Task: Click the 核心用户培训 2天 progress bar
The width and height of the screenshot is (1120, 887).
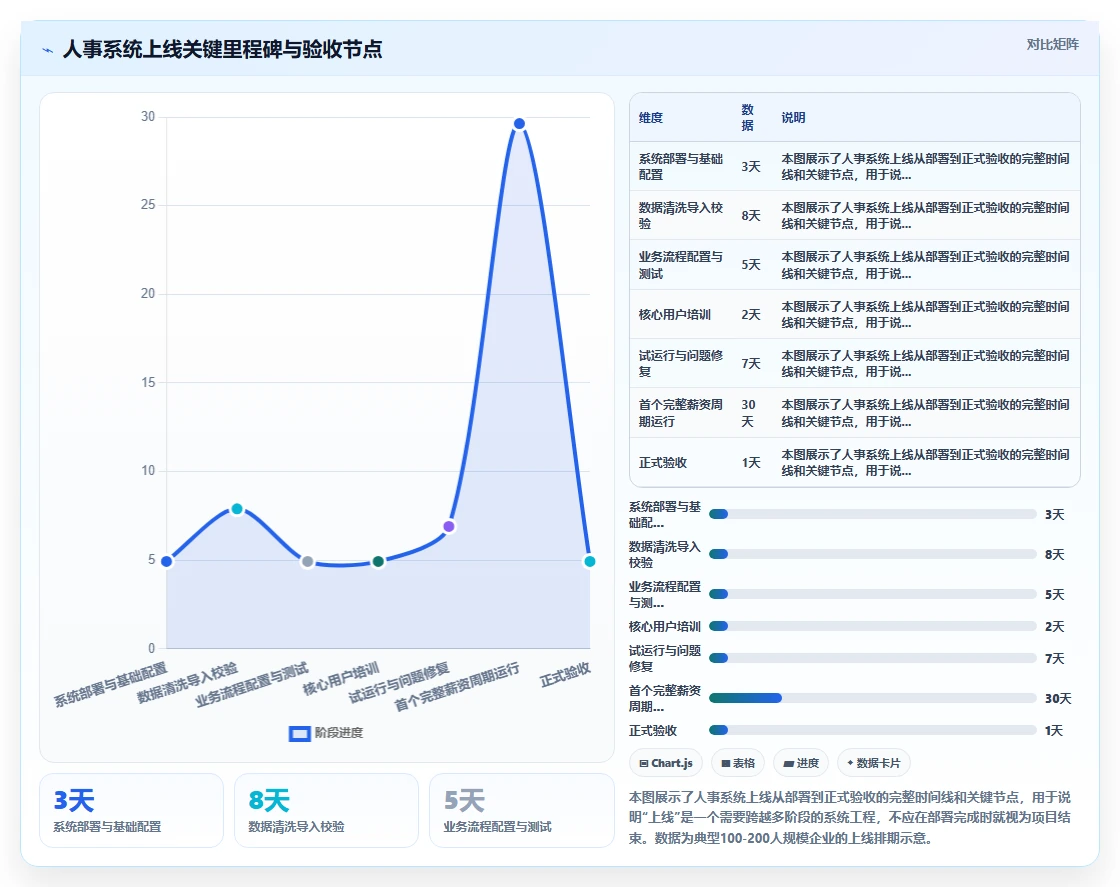Action: pyautogui.click(x=872, y=626)
